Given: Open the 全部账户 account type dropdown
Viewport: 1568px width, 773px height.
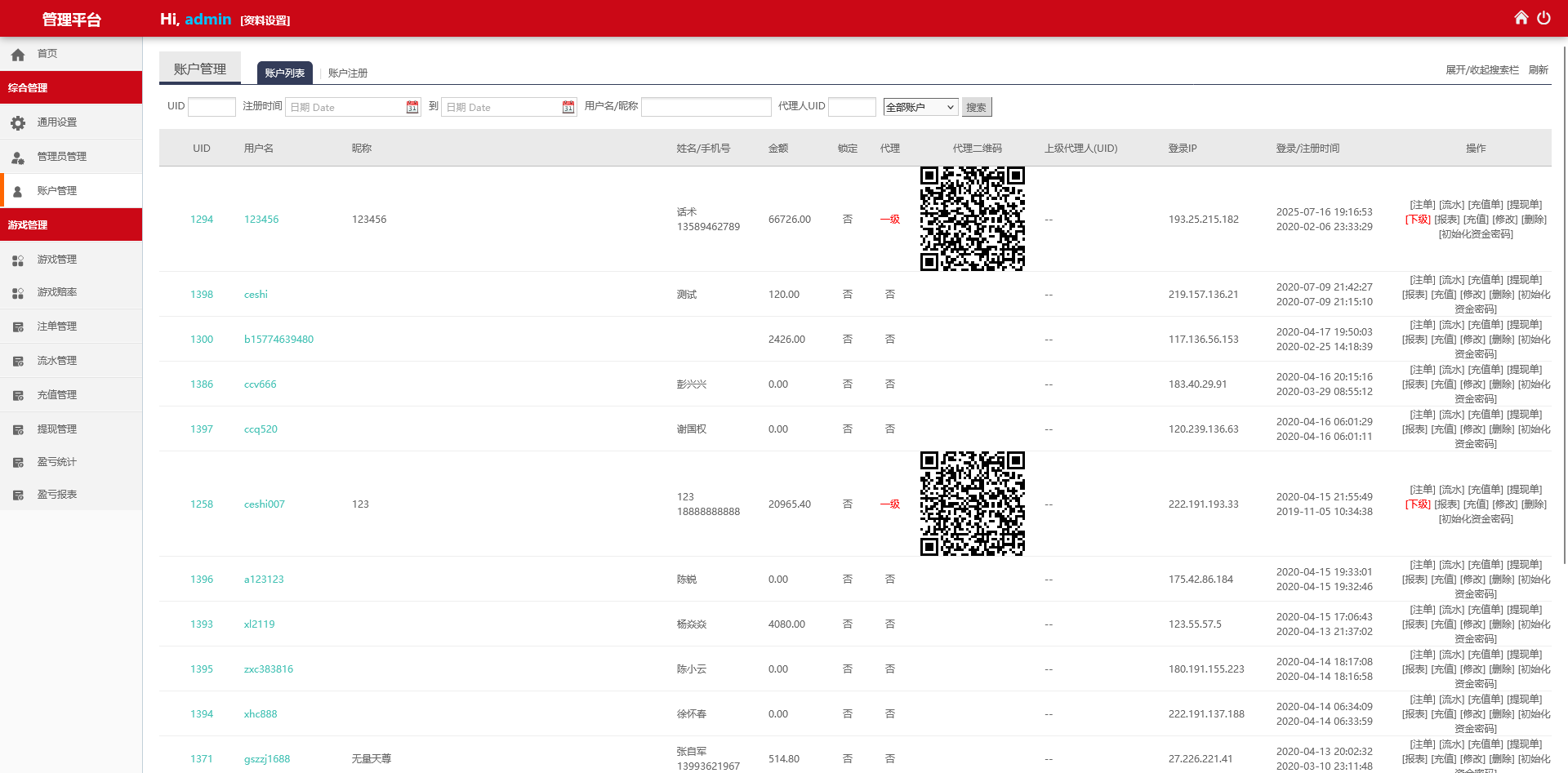Looking at the screenshot, I should point(920,107).
